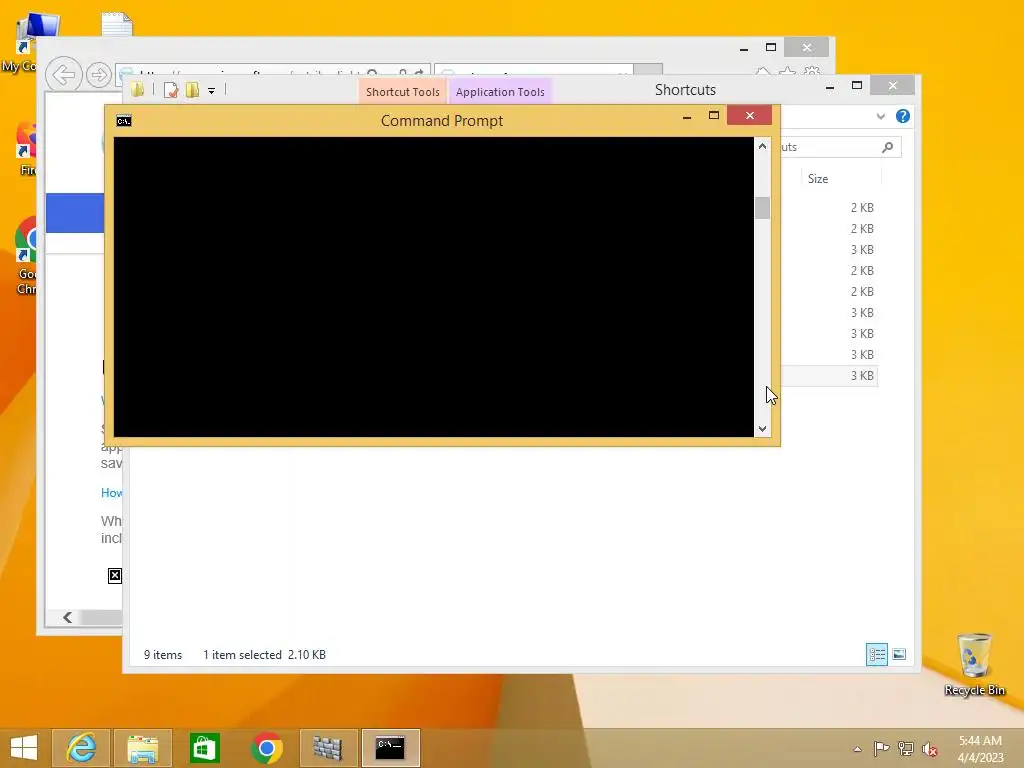Click the magnifier icon in the Explorer search box
This screenshot has width=1024, height=768.
point(887,147)
